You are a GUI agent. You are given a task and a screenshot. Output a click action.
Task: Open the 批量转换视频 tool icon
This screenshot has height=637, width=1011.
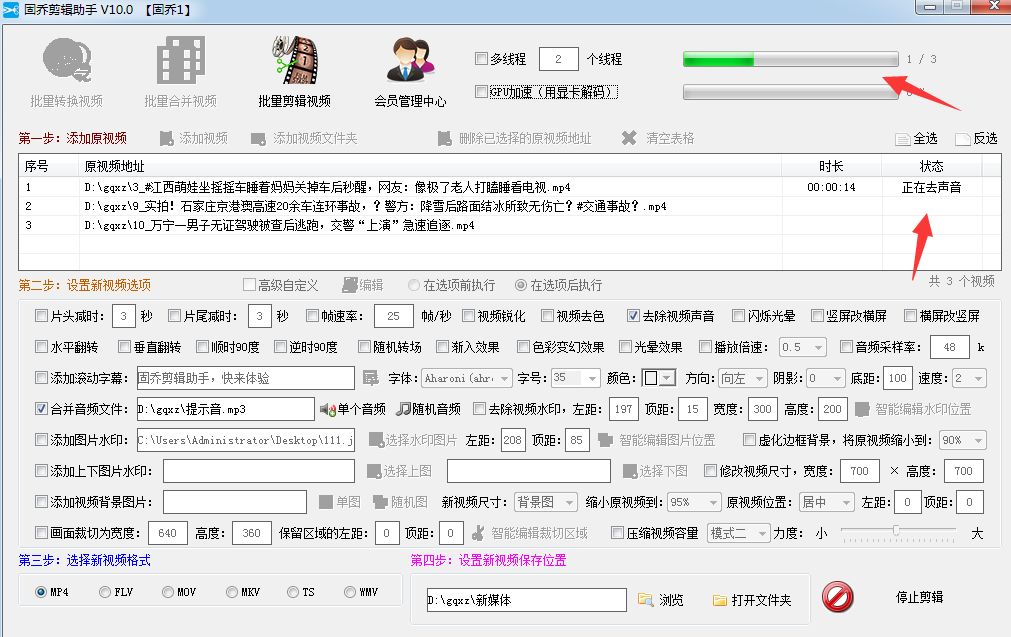pos(67,60)
